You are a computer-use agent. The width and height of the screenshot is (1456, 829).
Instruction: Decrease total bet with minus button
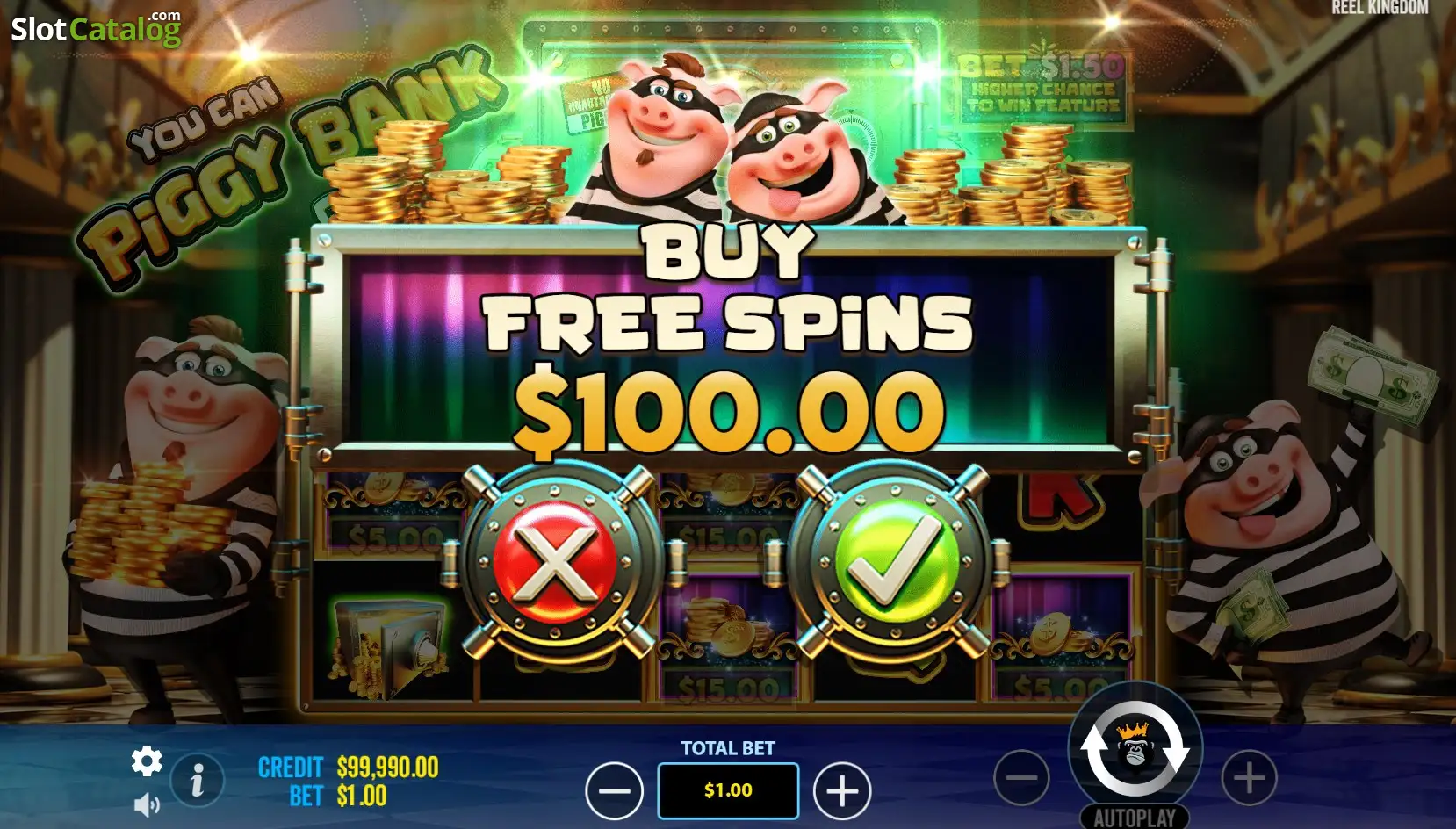click(x=614, y=791)
